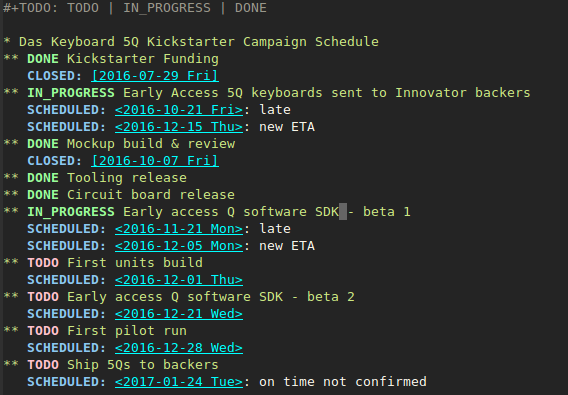
Task: Open the 2016-12-28 Wed scheduled date
Action: tap(179, 348)
